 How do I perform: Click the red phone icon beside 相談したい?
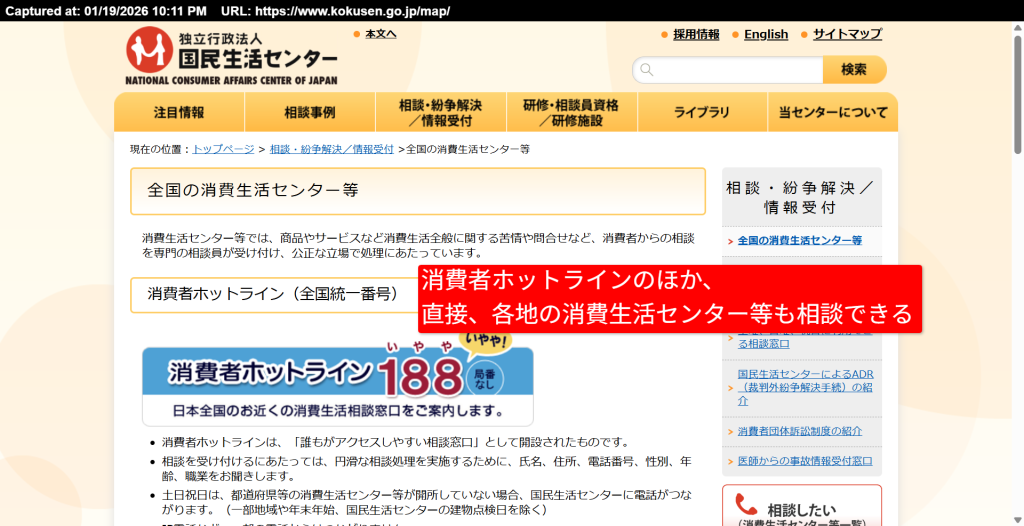point(746,505)
